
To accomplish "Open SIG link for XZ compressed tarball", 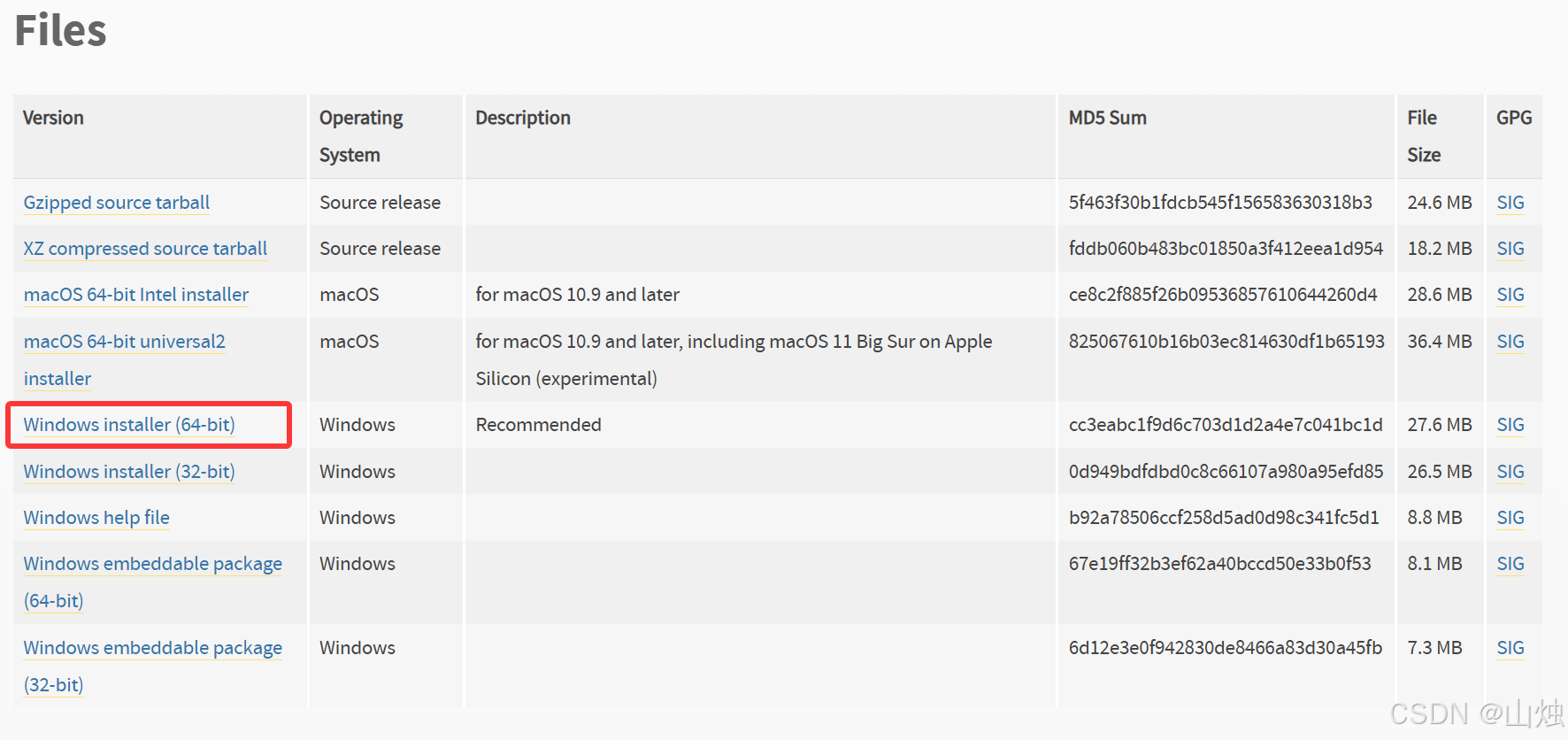I will pyautogui.click(x=1510, y=249).
